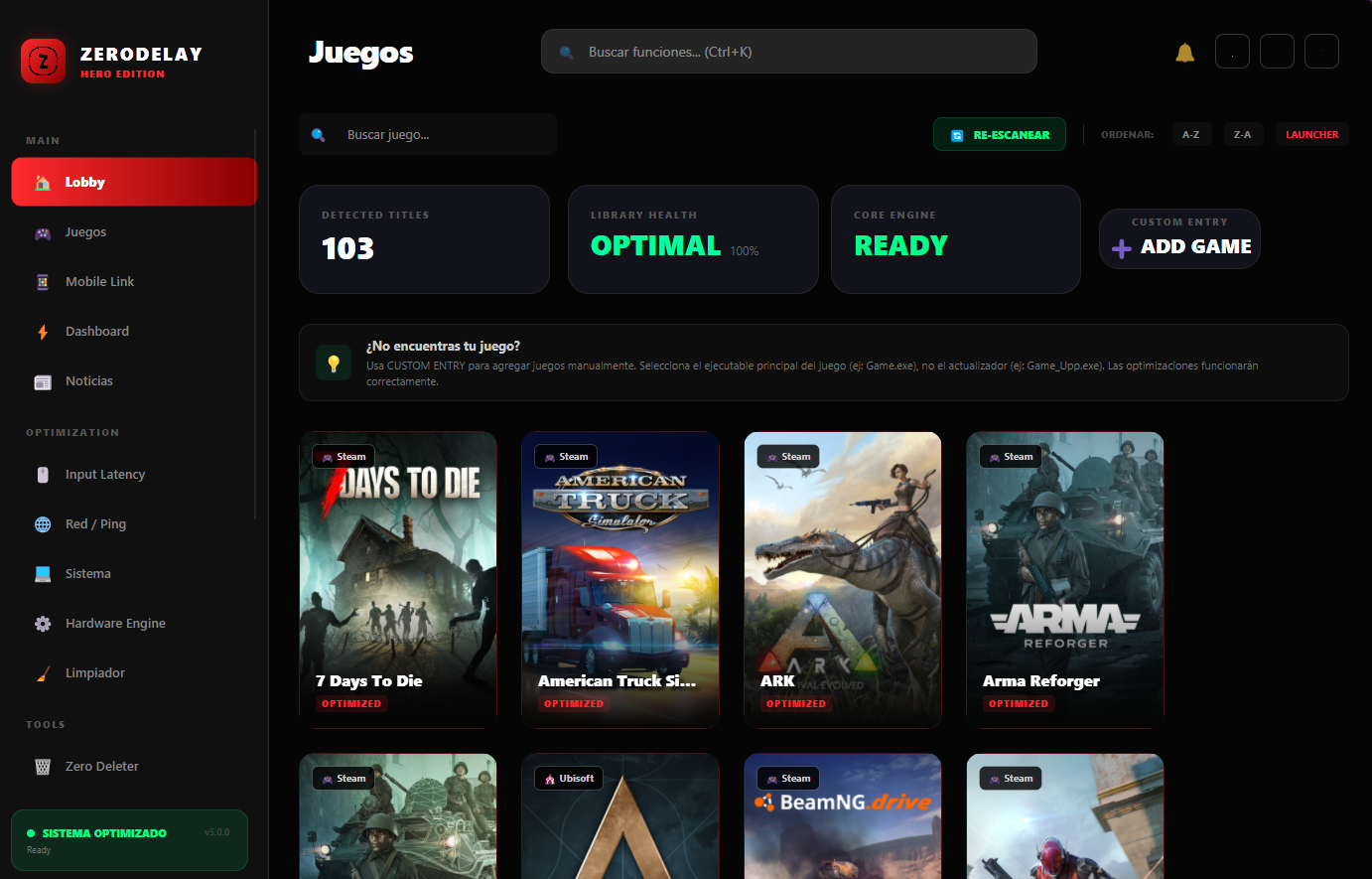Click OPTIMIZED tag under Arma Reforger

click(x=1019, y=704)
